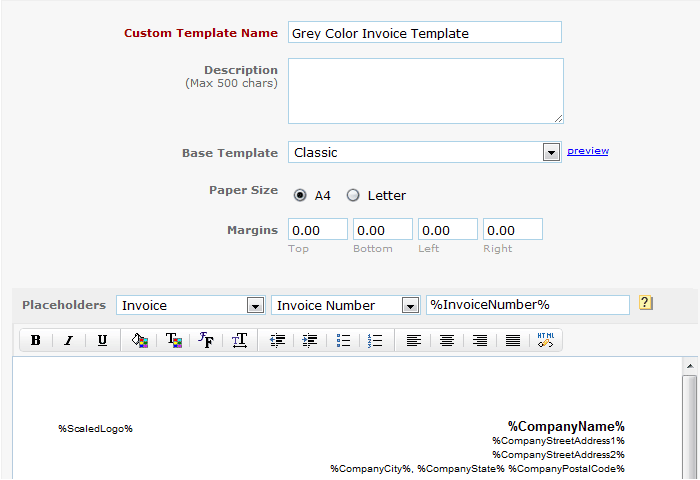The width and height of the screenshot is (700, 480).
Task: Click editor scrollbar up arrow
Action: (690, 366)
